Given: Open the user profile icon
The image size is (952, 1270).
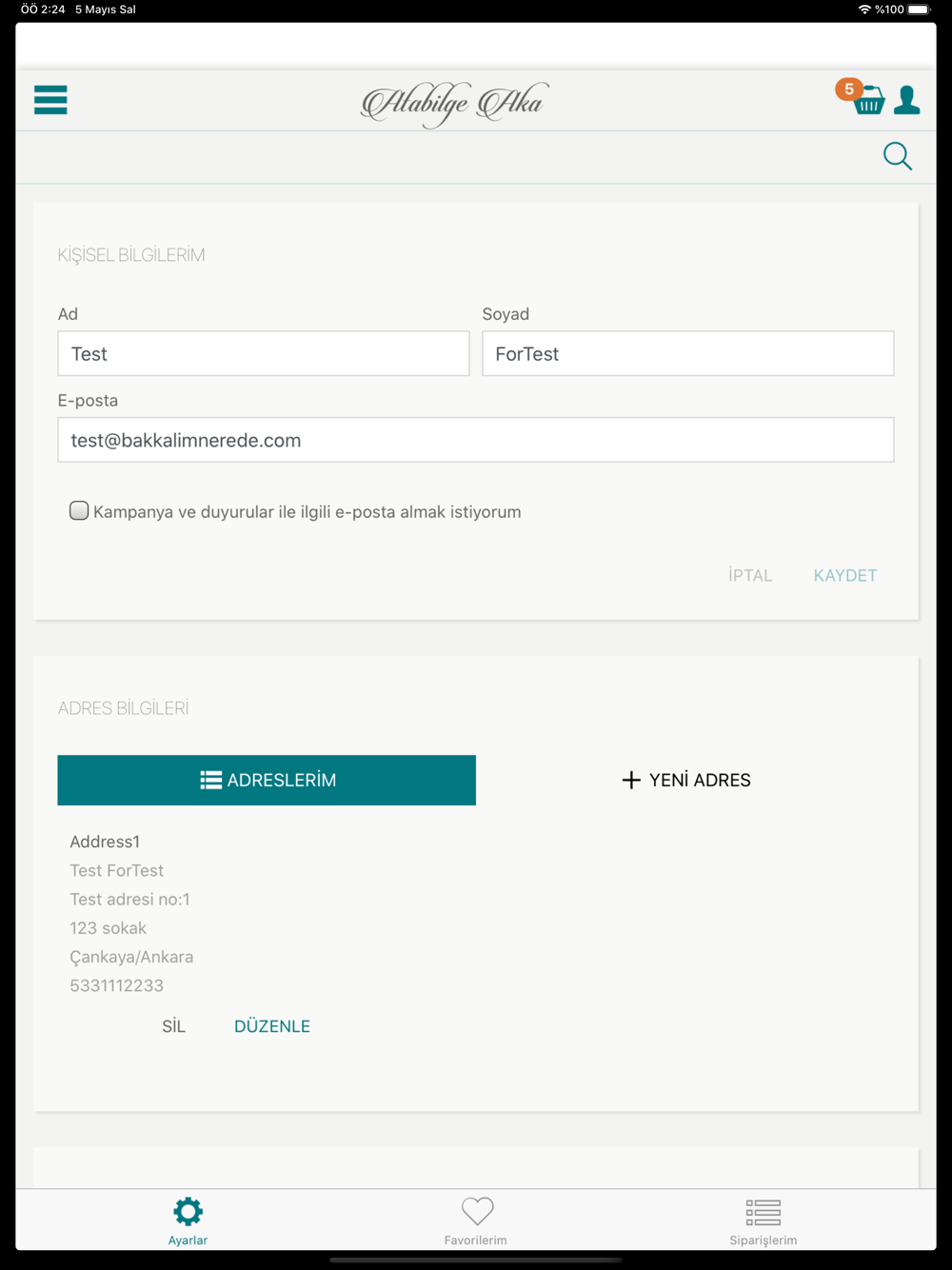Looking at the screenshot, I should click(x=907, y=100).
